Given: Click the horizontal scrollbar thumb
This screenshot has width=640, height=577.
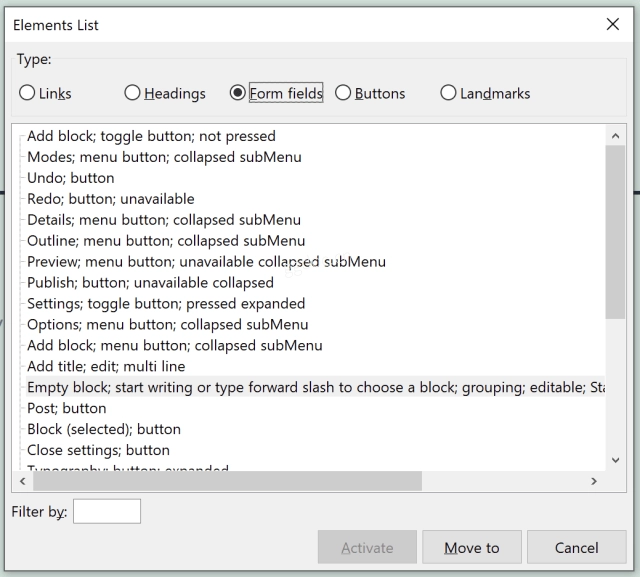Looking at the screenshot, I should click(x=227, y=482).
